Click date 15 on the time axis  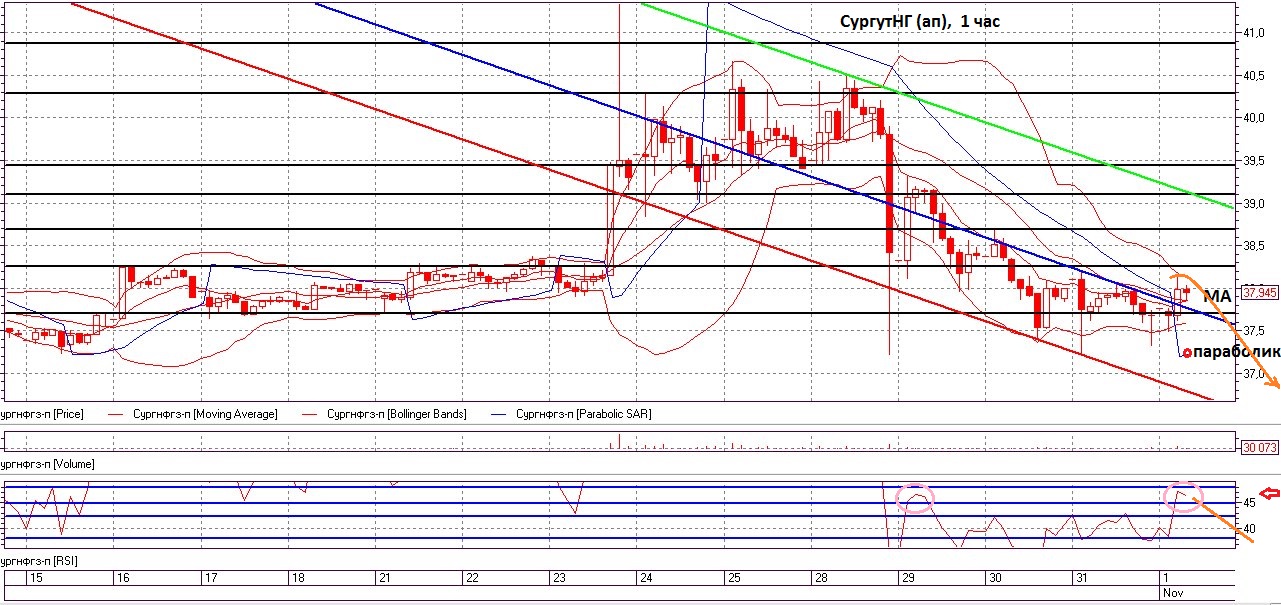click(36, 579)
